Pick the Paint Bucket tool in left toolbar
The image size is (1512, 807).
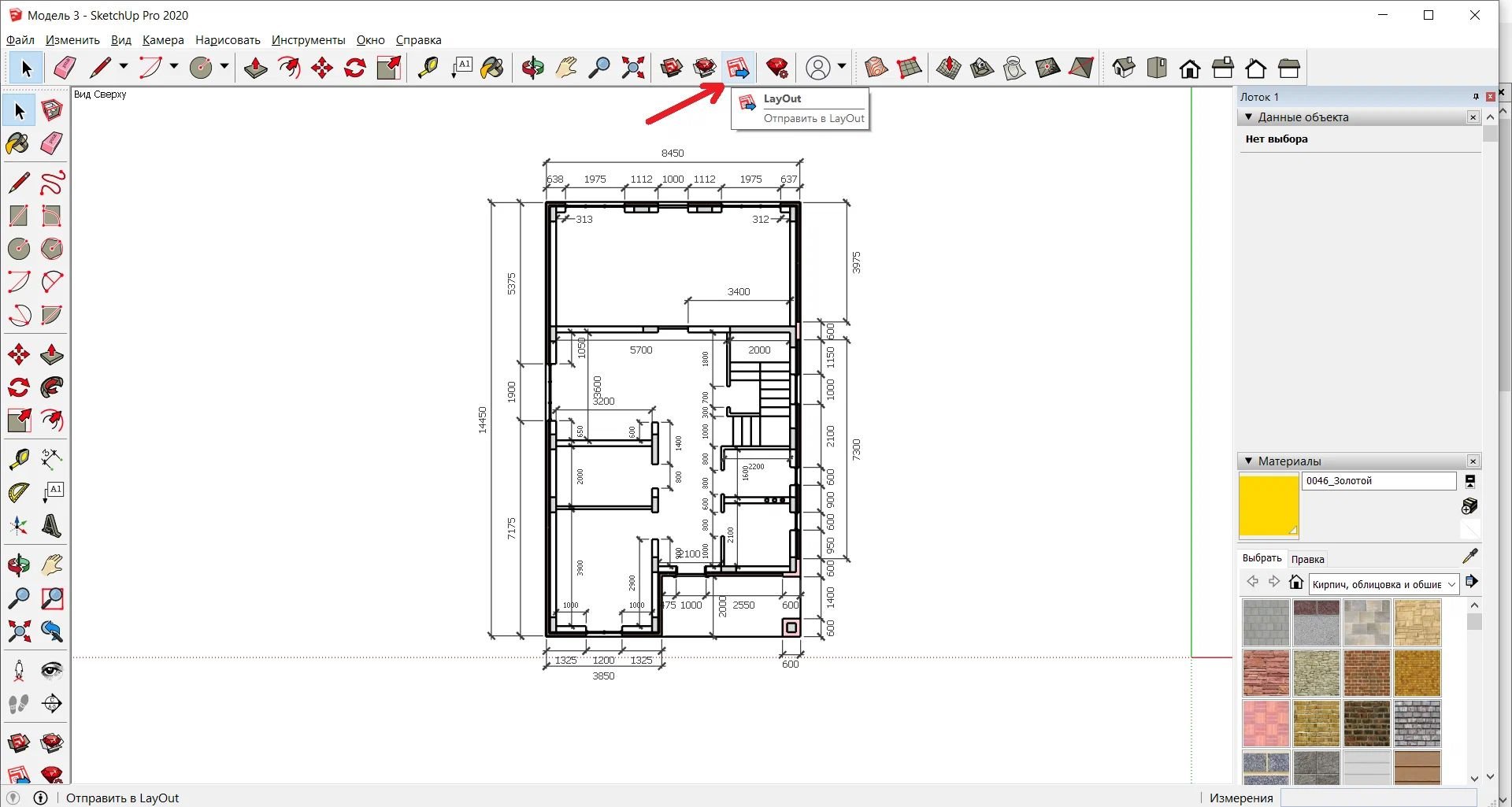tap(18, 143)
